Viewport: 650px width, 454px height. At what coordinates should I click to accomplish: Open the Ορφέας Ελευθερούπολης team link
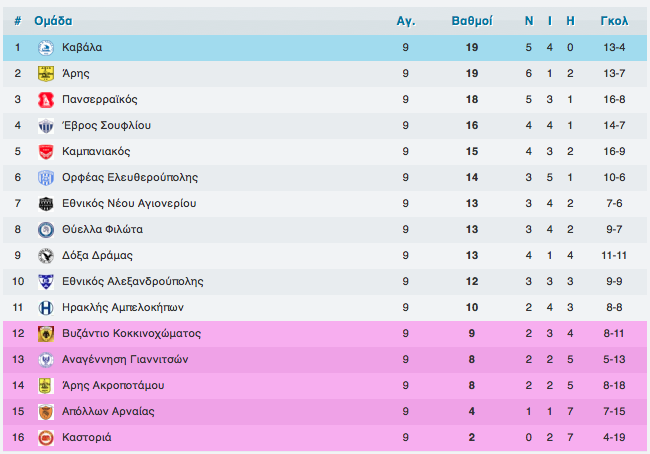(x=130, y=177)
